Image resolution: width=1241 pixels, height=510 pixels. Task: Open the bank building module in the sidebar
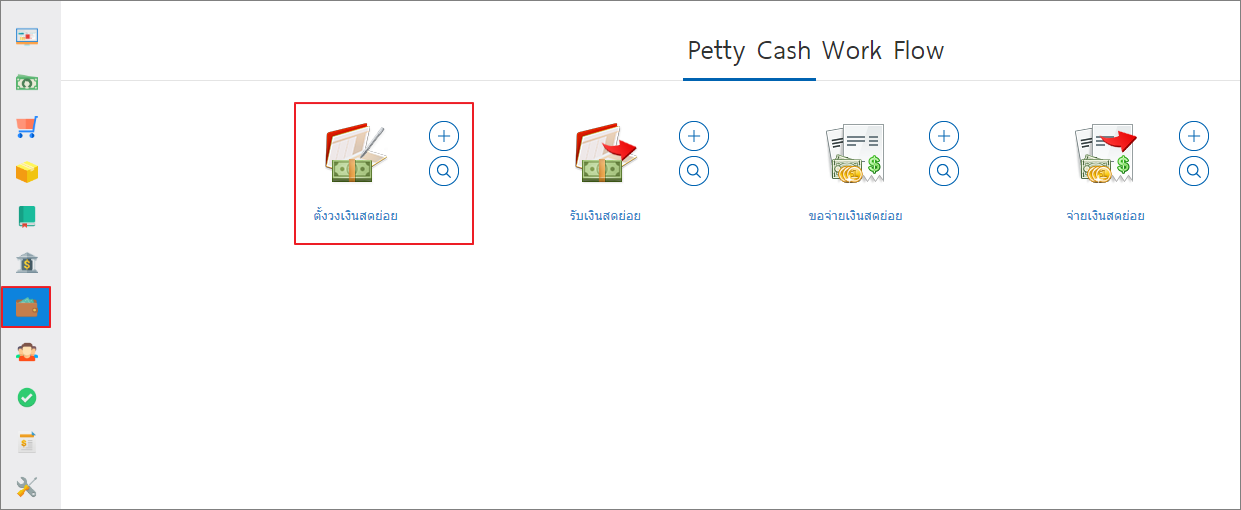27,262
